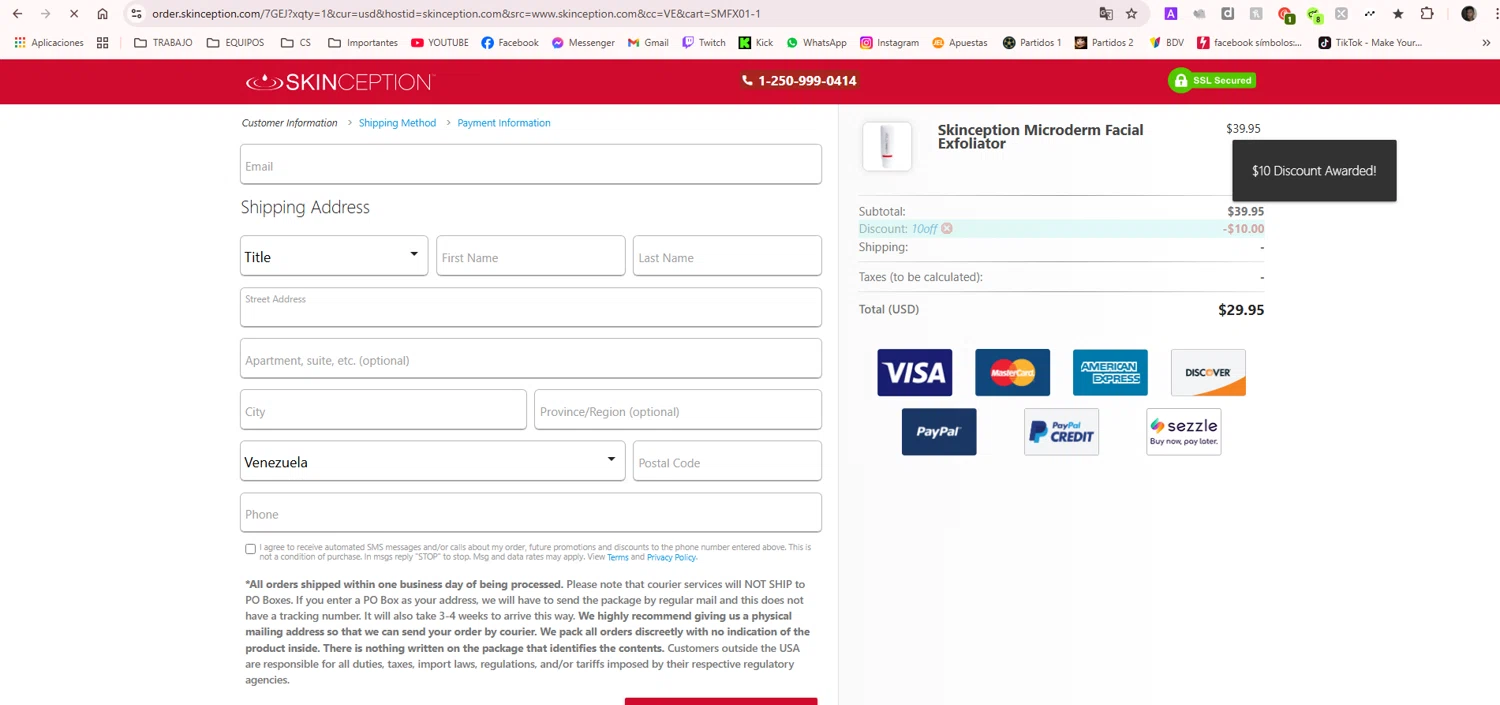The height and width of the screenshot is (705, 1500).
Task: Open the Kick bookmark
Action: pyautogui.click(x=755, y=43)
